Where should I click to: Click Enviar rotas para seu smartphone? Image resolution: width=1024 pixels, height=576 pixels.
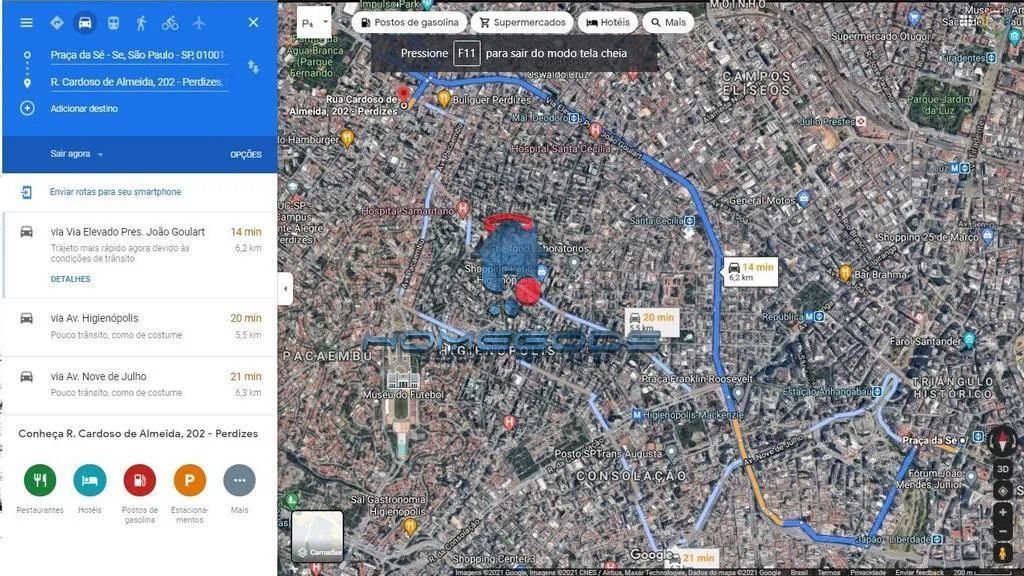point(116,192)
